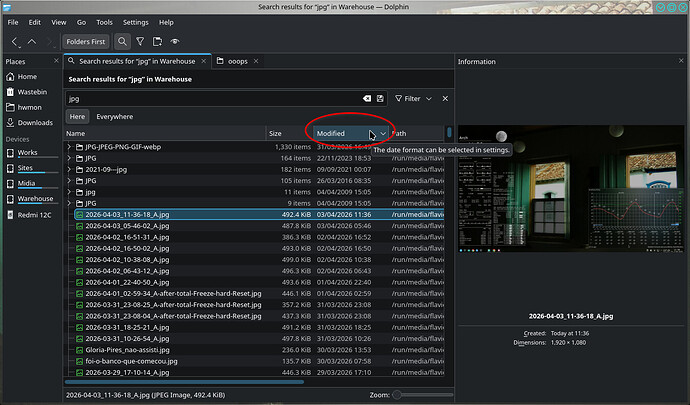Save the search with the disk icon
The image size is (690, 405).
coord(380,99)
